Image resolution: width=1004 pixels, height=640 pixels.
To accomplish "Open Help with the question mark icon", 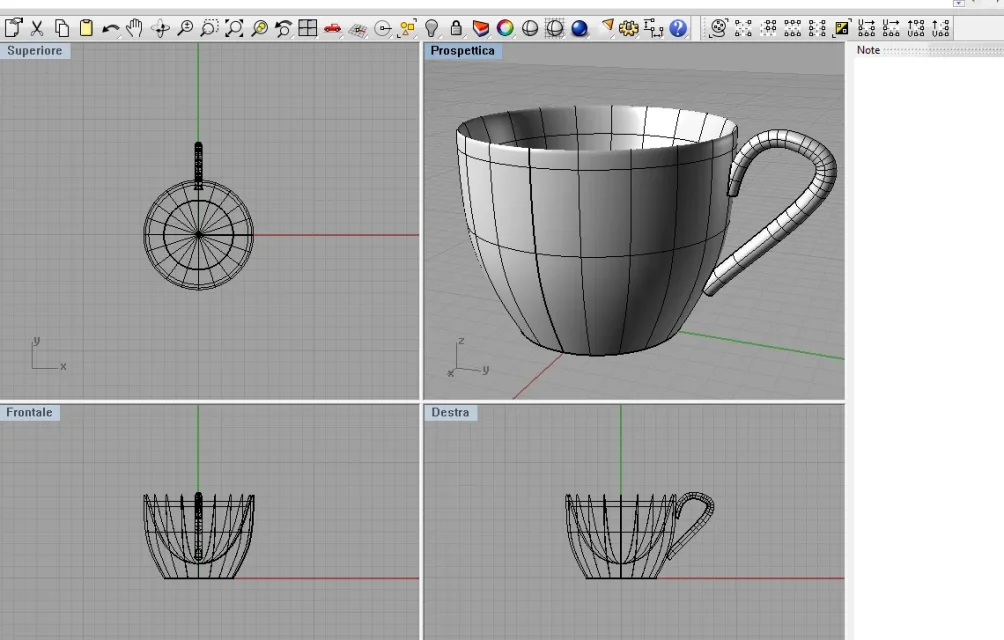I will 679,29.
